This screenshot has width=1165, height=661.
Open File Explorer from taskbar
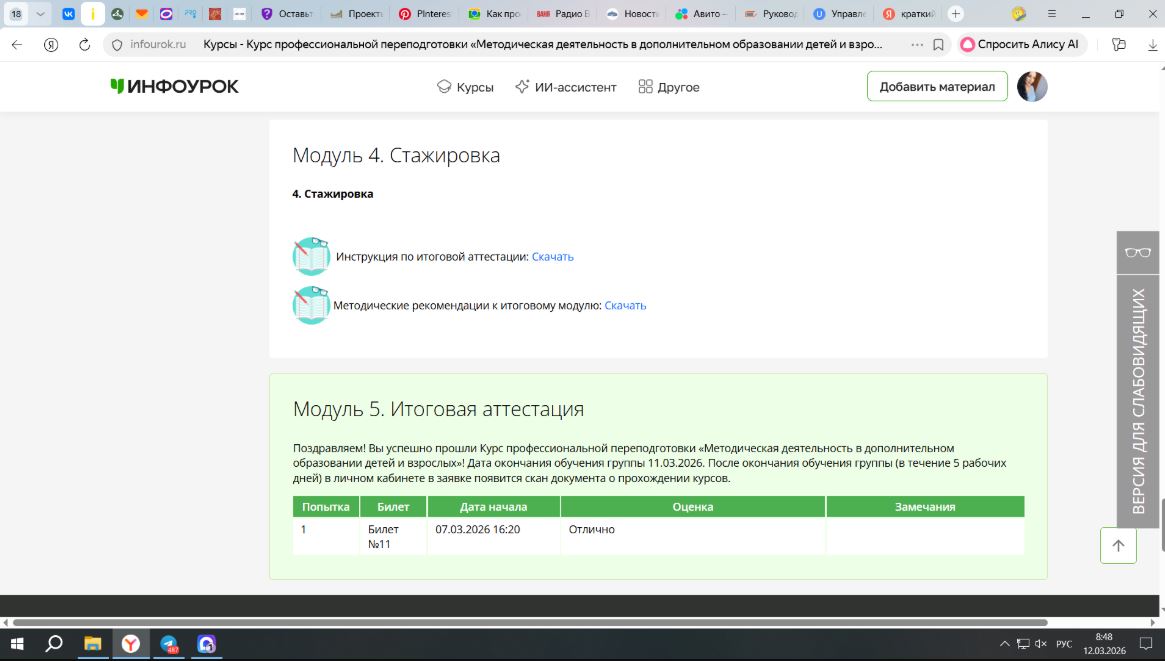click(92, 644)
